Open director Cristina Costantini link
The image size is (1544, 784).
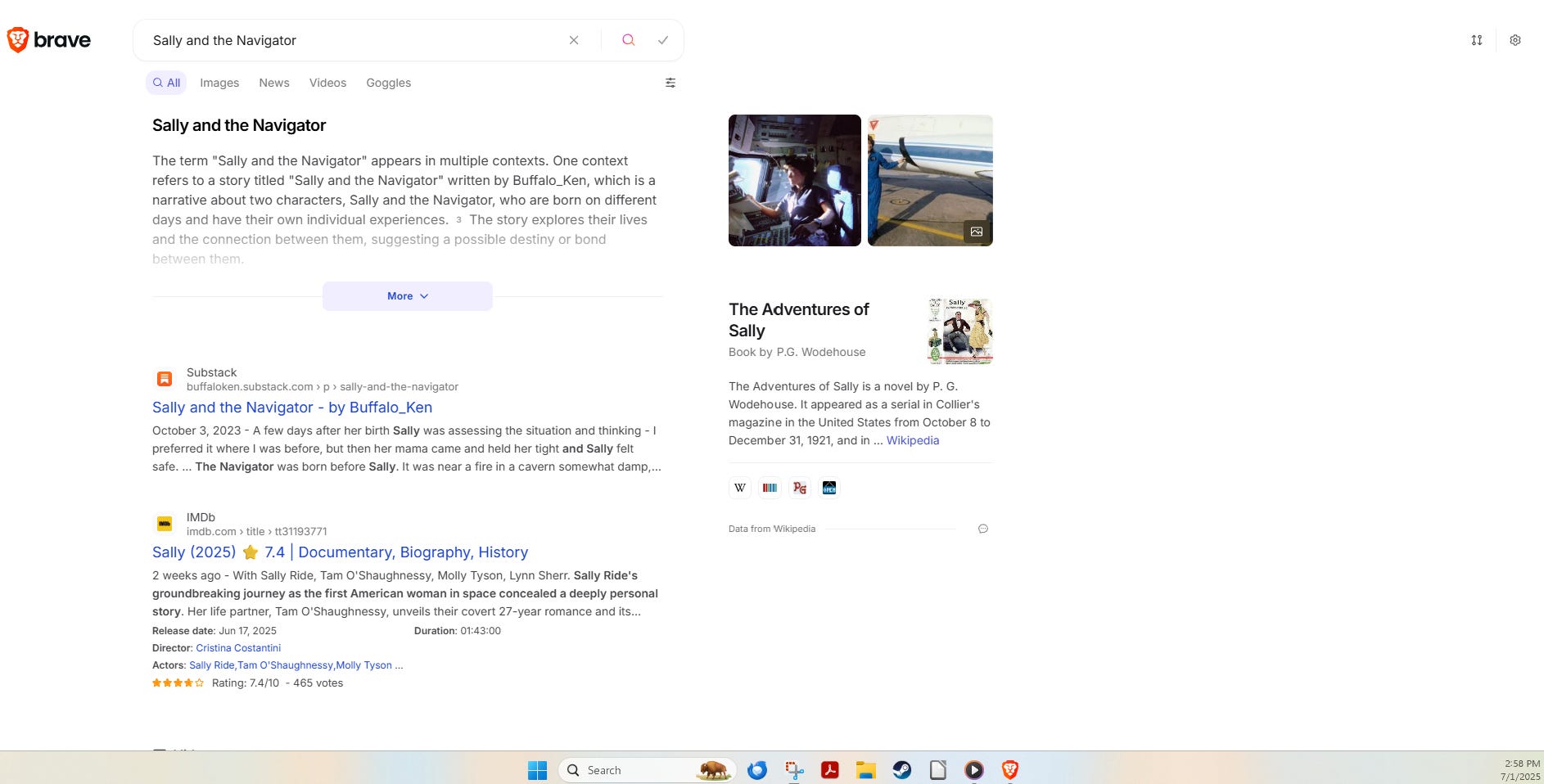pos(238,648)
